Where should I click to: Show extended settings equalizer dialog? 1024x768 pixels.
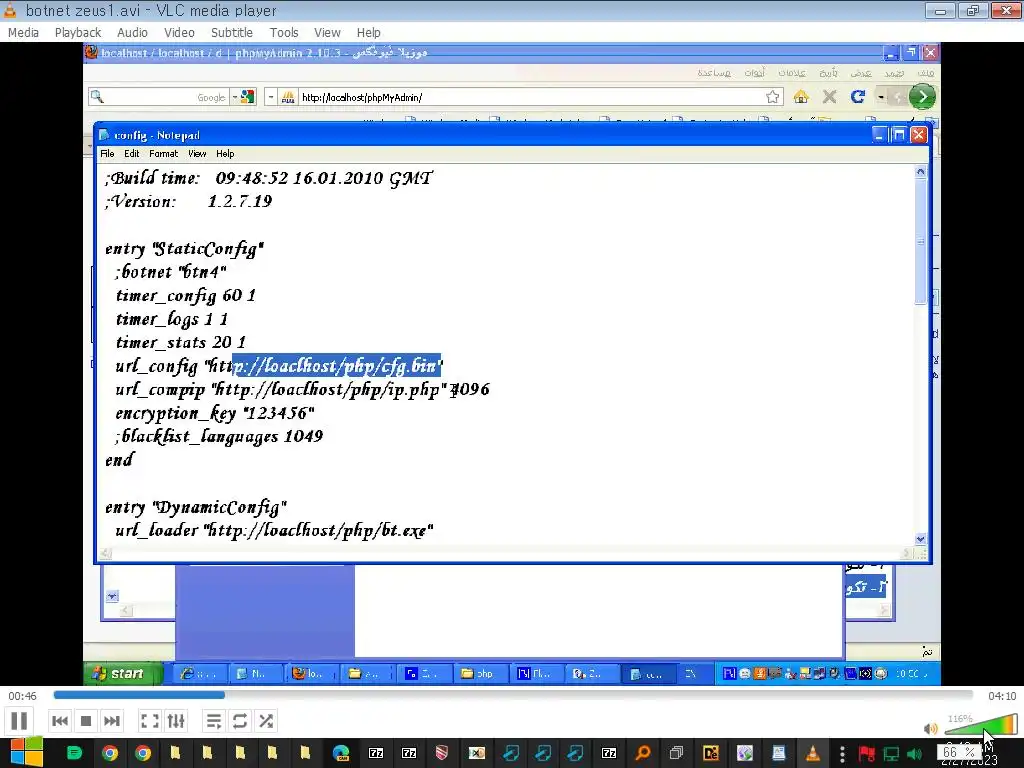pos(176,721)
